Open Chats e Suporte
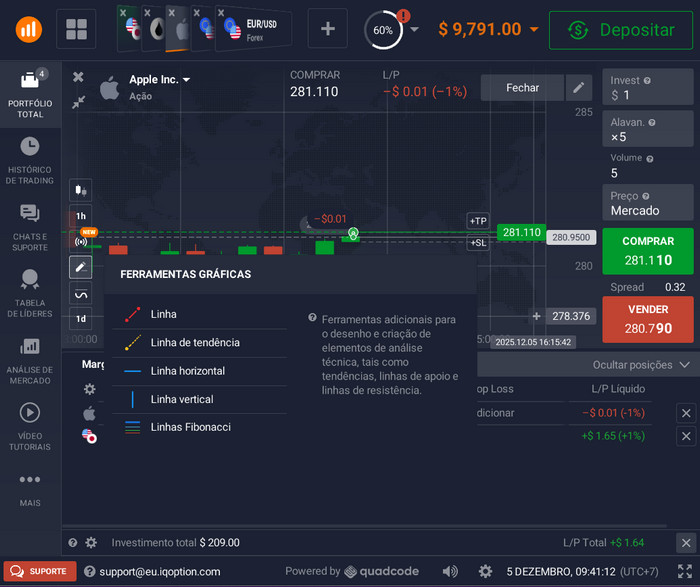 point(30,228)
